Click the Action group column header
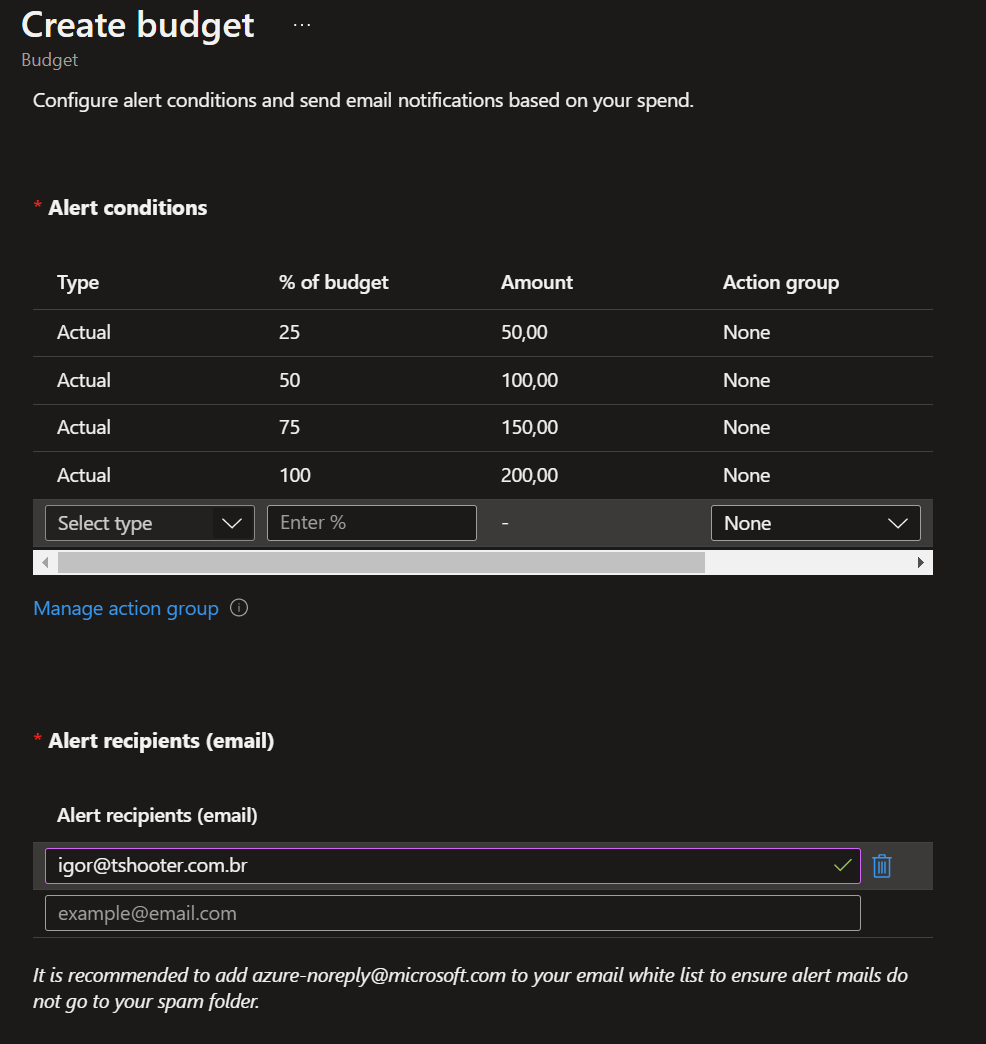986x1044 pixels. pyautogui.click(x=781, y=282)
